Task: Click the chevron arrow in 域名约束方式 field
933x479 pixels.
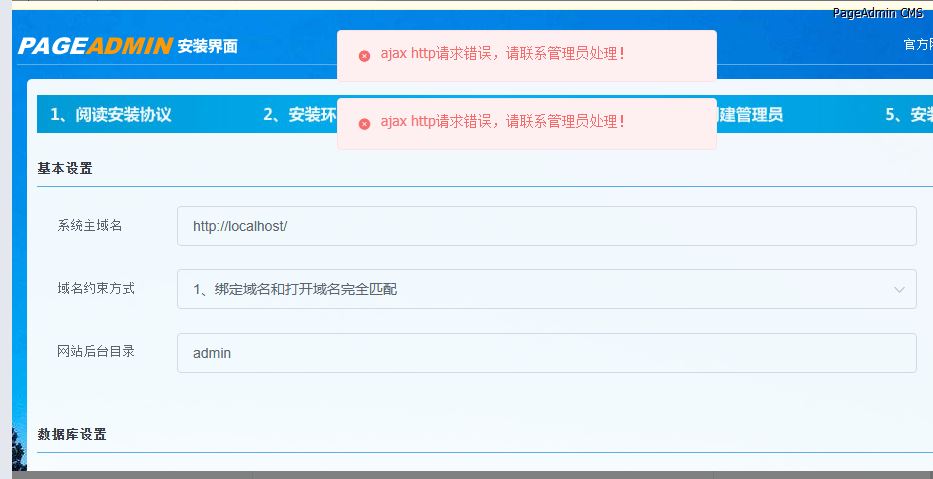Action: point(897,290)
